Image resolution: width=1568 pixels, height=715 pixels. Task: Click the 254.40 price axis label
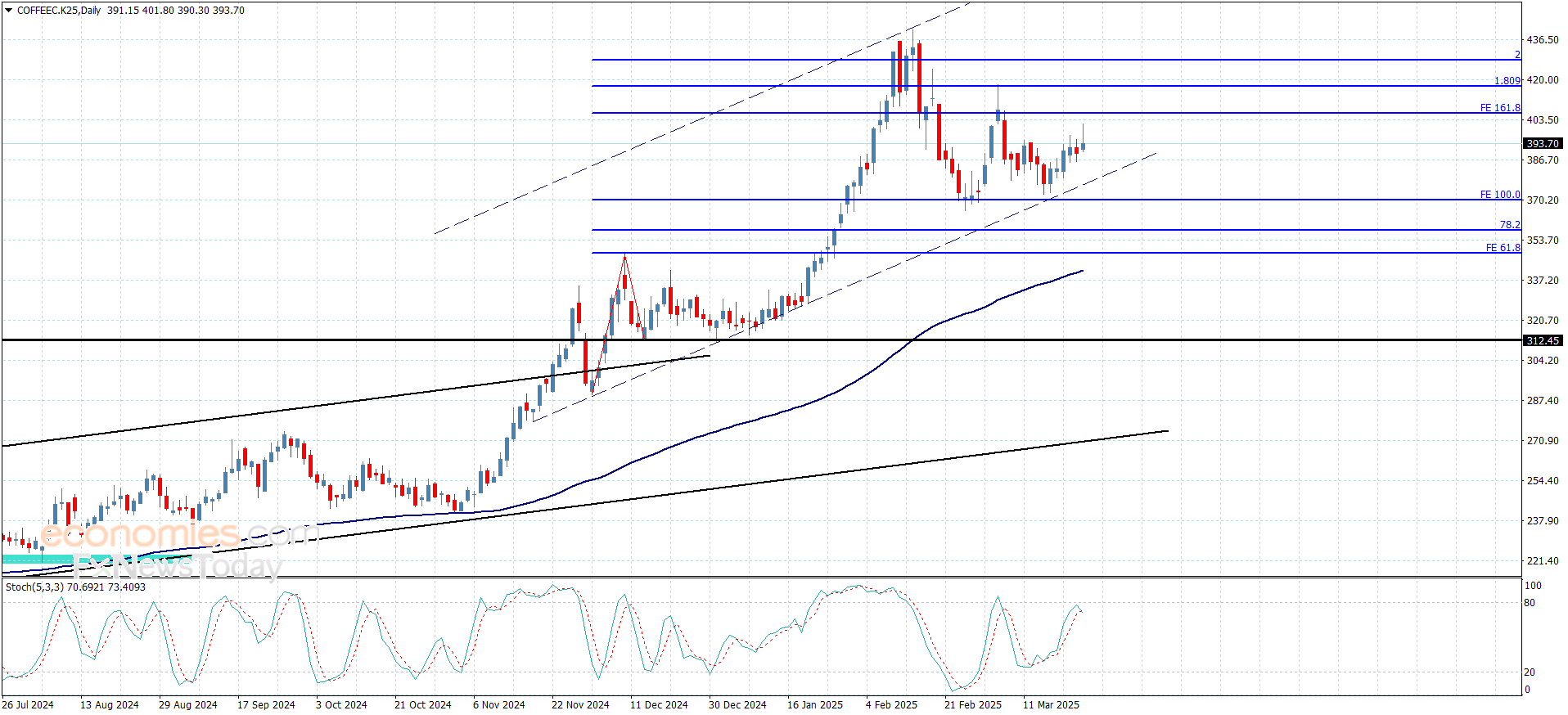[1543, 481]
